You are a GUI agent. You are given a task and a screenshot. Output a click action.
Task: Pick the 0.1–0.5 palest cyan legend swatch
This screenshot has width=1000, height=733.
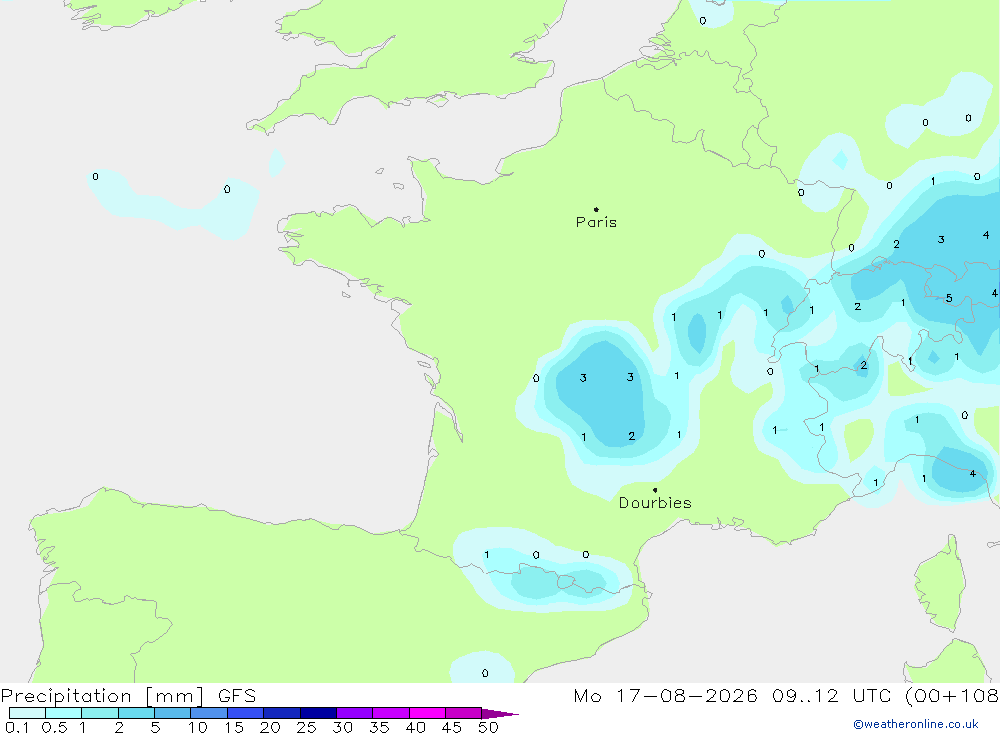(x=27, y=713)
